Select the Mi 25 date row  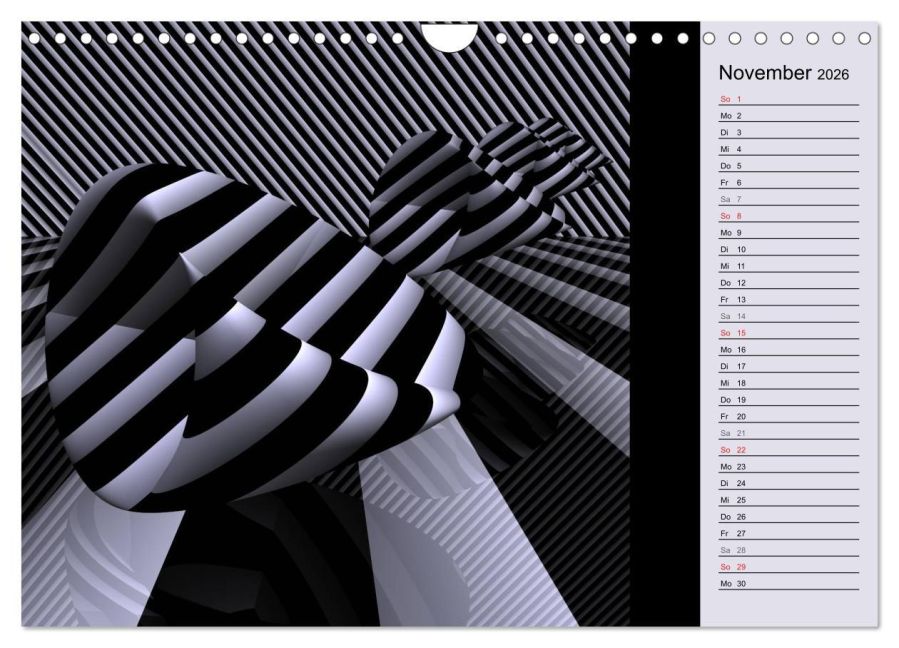[789, 500]
